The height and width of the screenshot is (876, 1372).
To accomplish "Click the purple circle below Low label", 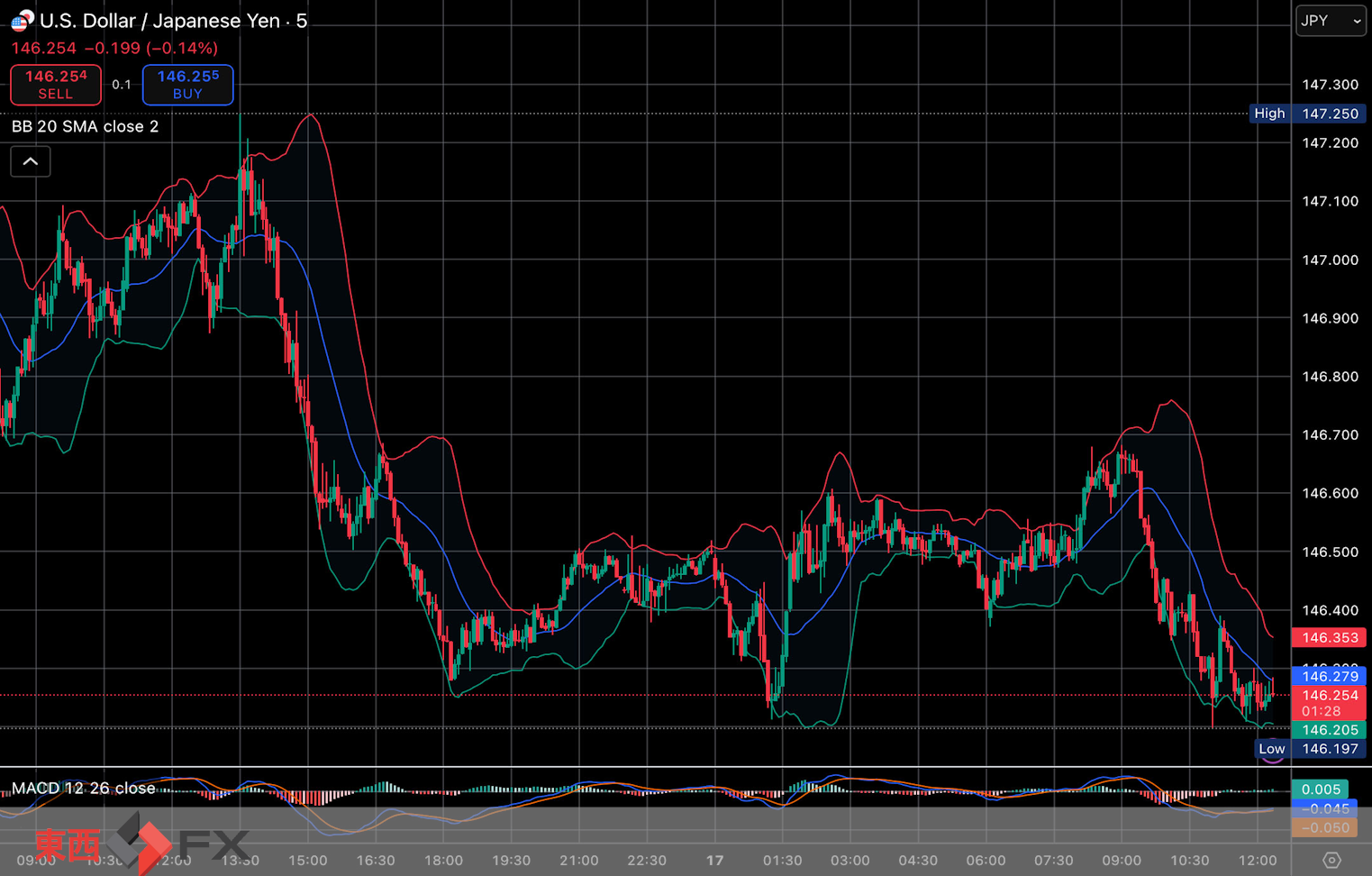I will 1272,760.
